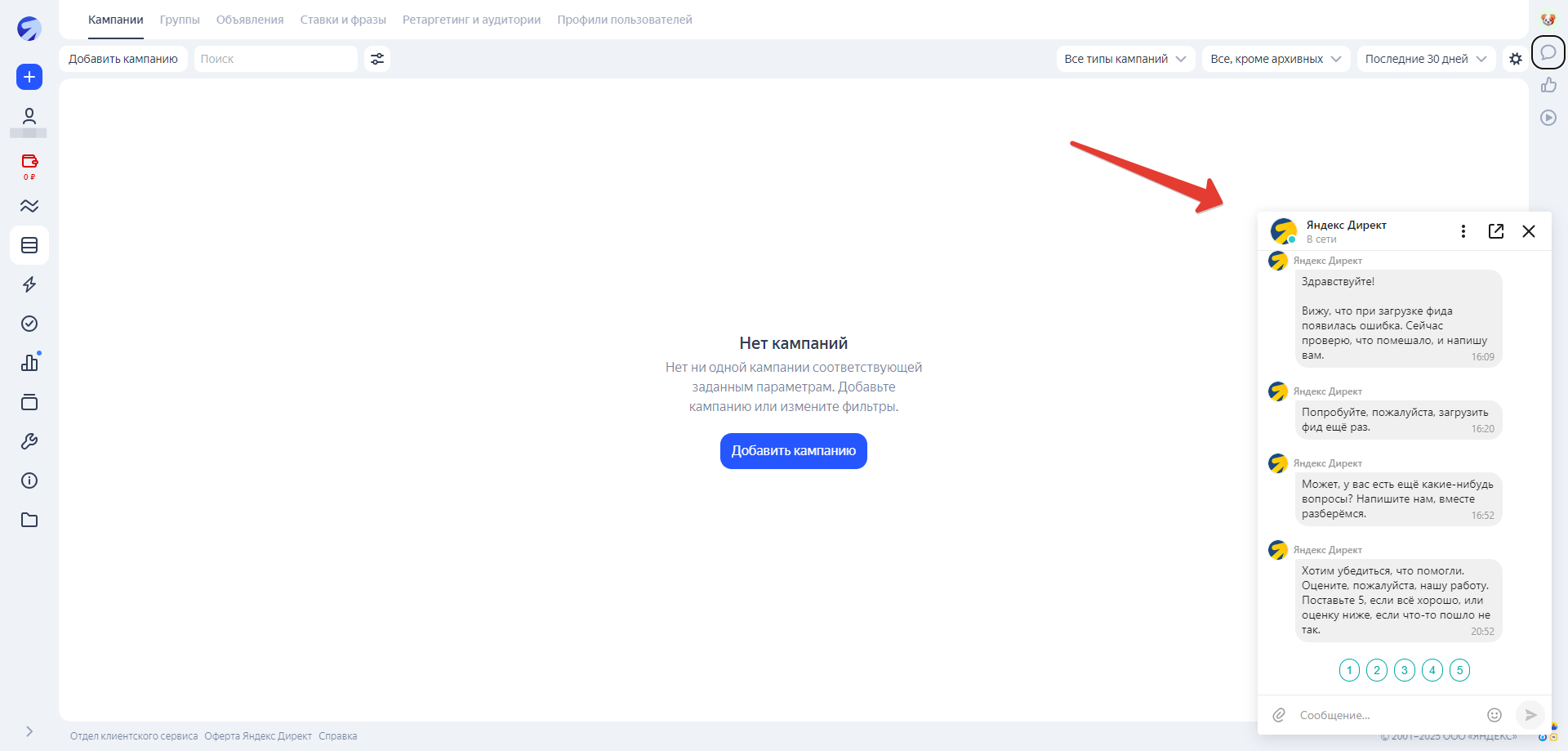Click the top Добавить кампанию button

[123, 59]
